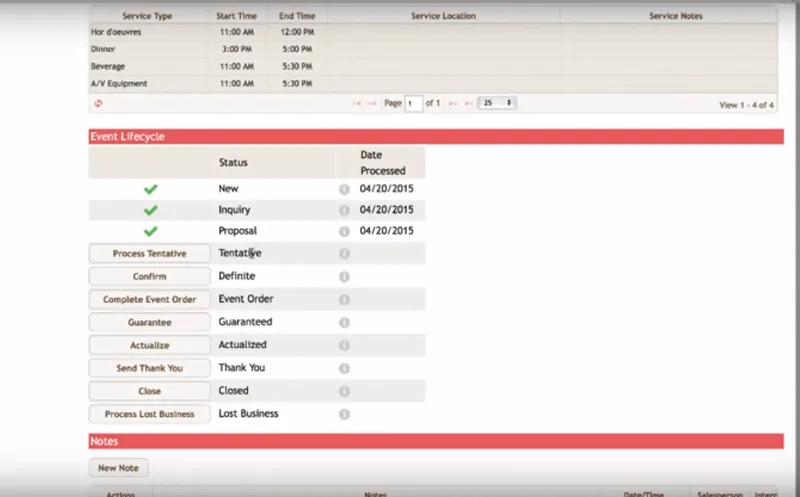This screenshot has width=800, height=497.
Task: Open info icon for Lost Business status
Action: point(344,414)
